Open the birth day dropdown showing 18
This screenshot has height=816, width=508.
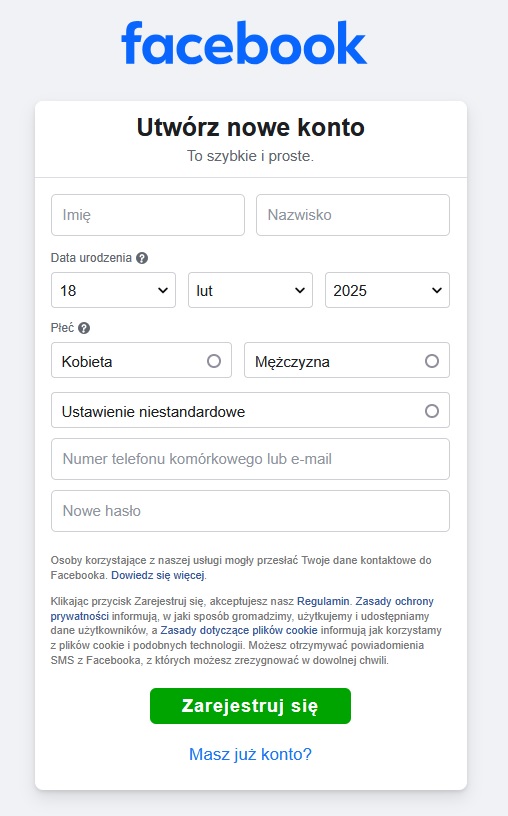113,290
